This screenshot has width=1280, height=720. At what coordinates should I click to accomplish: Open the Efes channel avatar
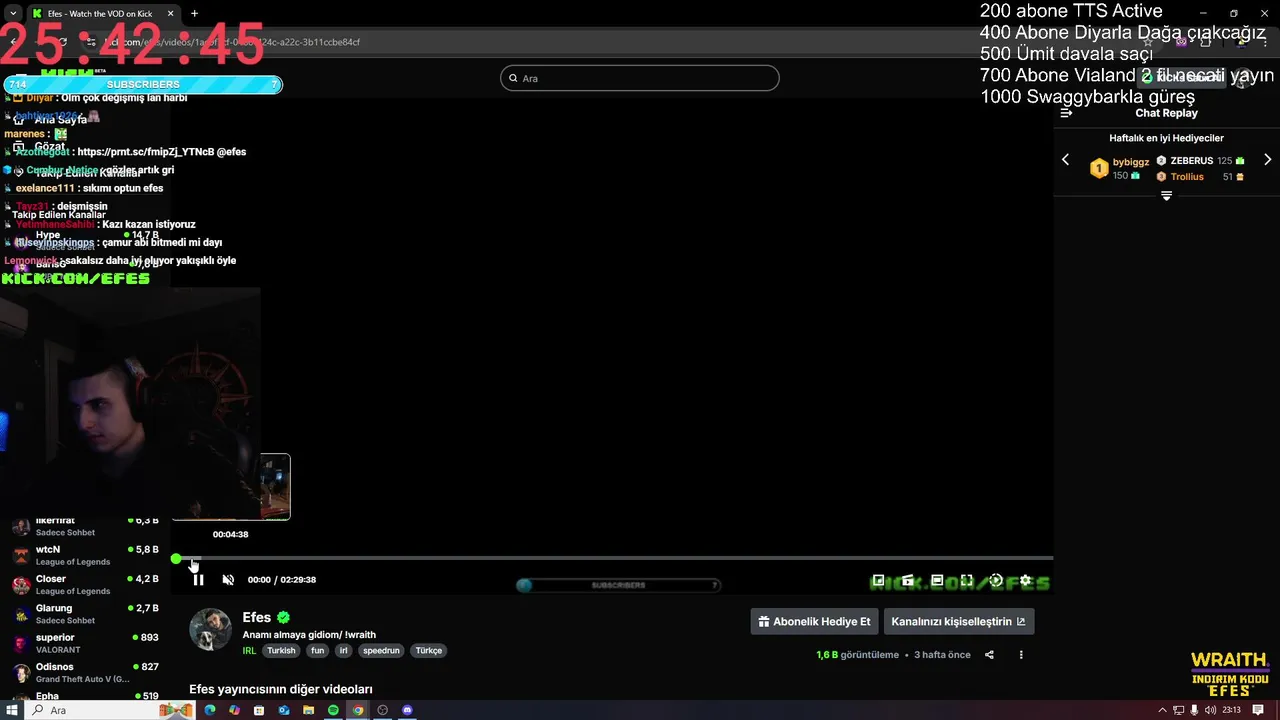pyautogui.click(x=210, y=629)
